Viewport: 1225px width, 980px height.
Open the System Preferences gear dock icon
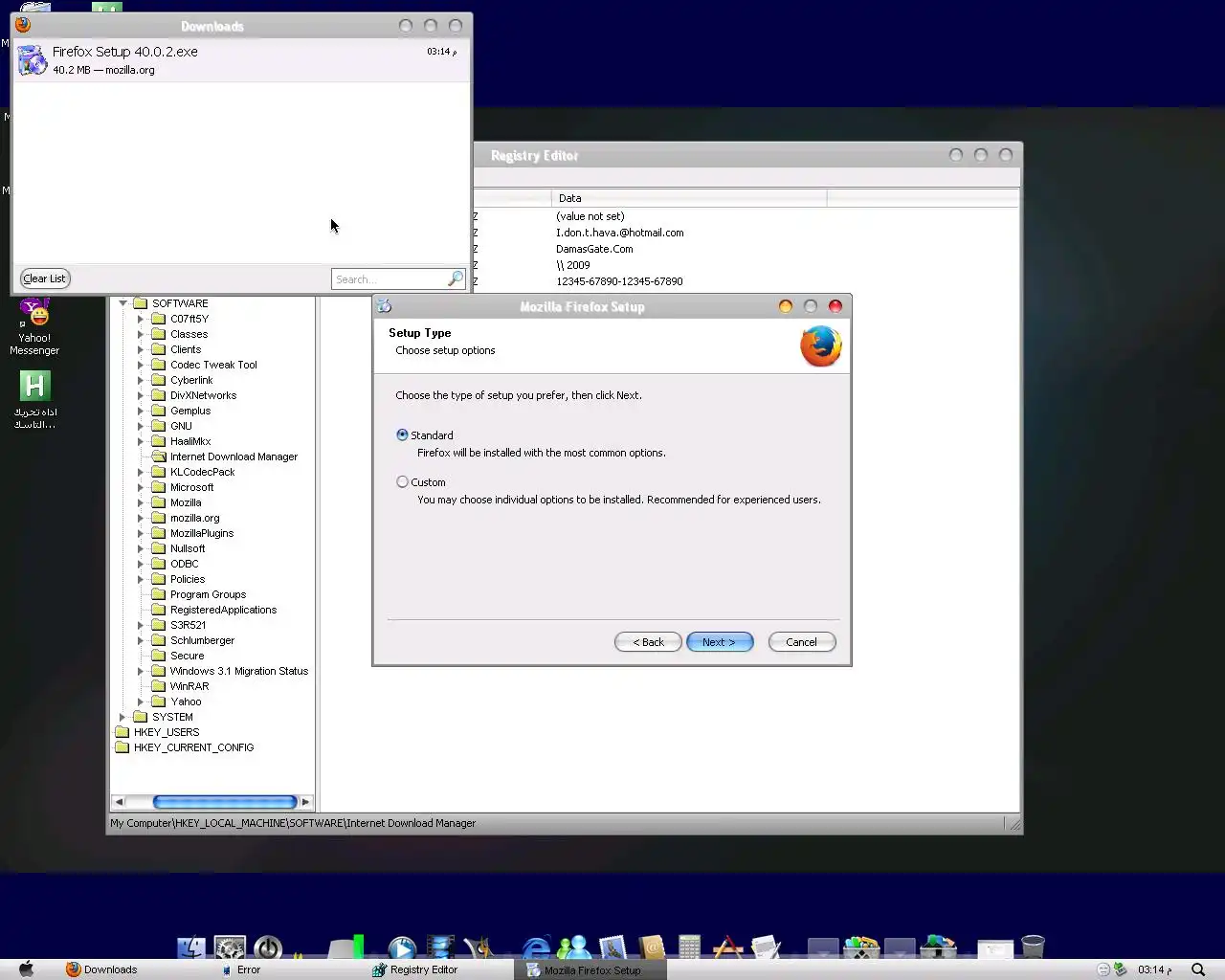[230, 947]
